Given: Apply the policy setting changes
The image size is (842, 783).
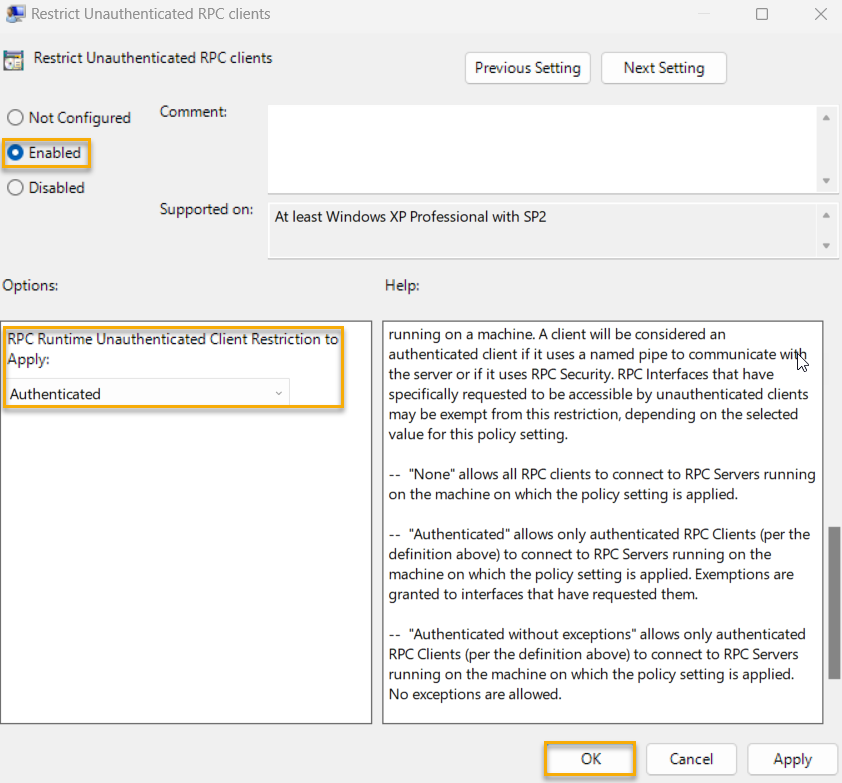Looking at the screenshot, I should pyautogui.click(x=792, y=759).
